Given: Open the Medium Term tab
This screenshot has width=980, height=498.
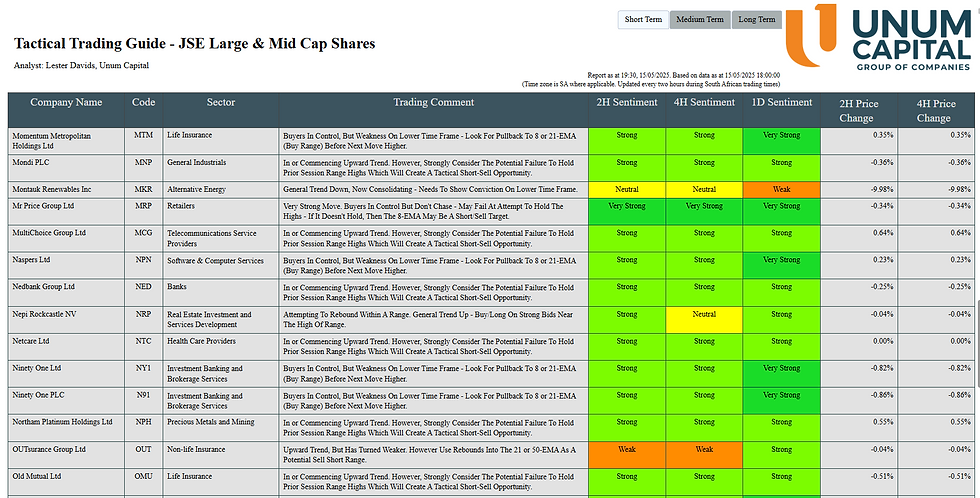Looking at the screenshot, I should [x=700, y=19].
